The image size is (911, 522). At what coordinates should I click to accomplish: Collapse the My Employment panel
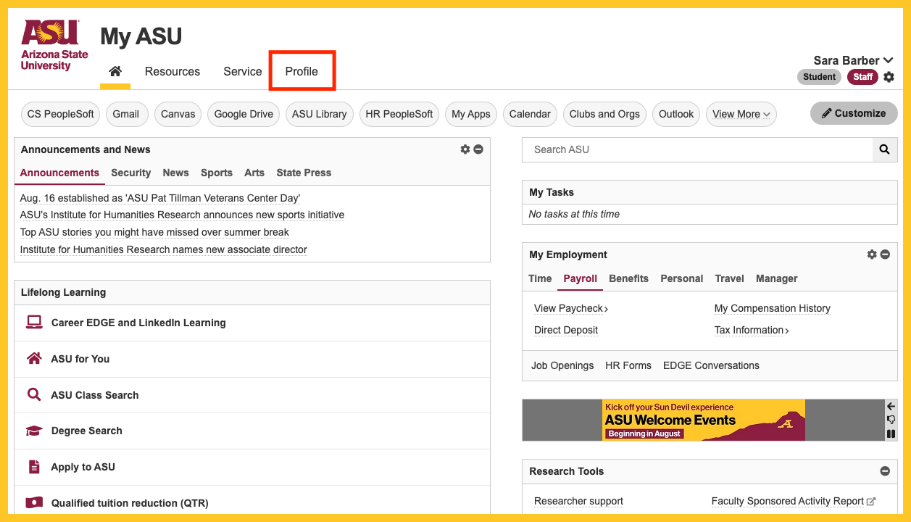point(885,255)
